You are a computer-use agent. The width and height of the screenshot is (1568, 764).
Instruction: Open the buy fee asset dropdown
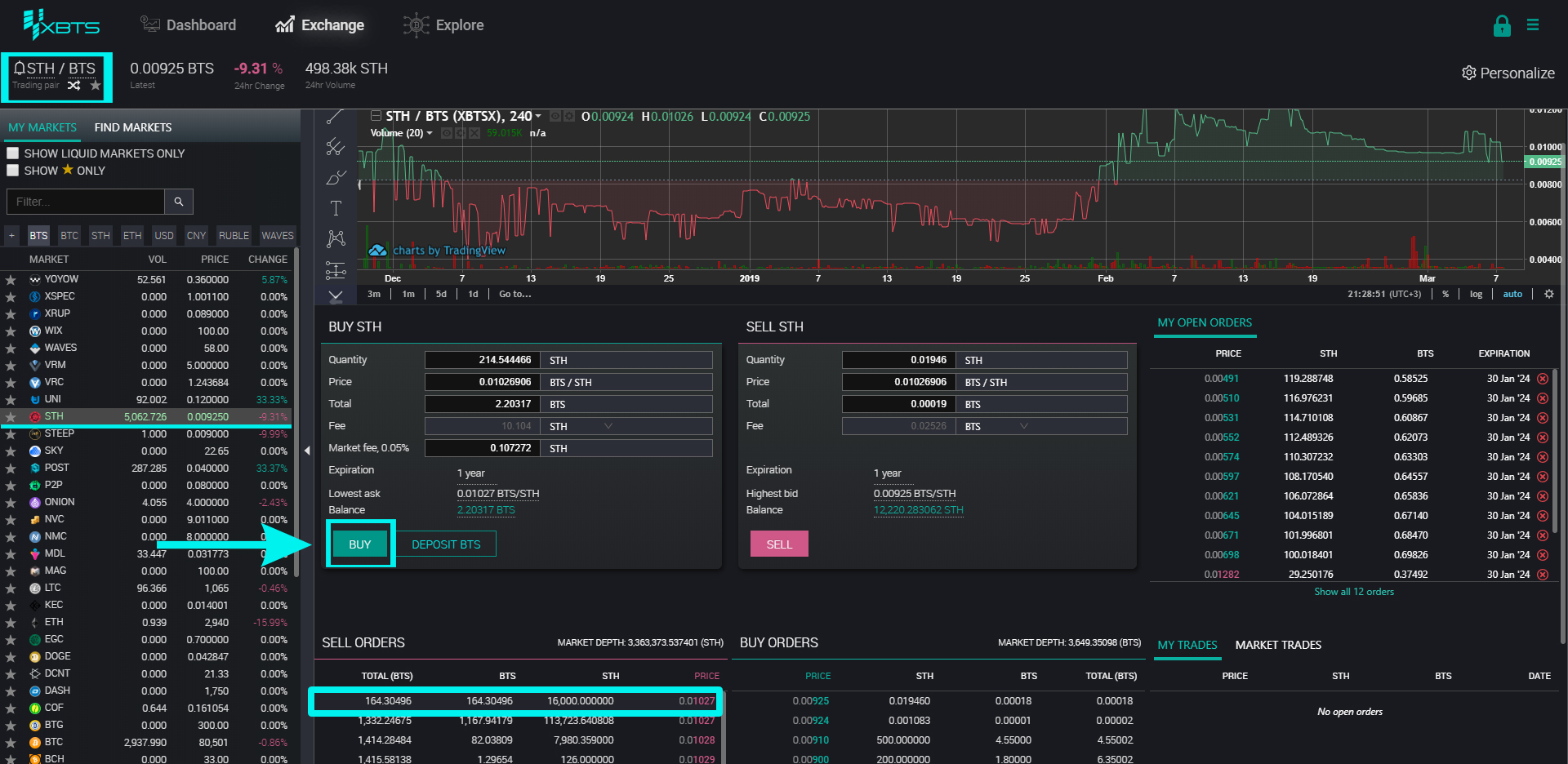coord(608,426)
